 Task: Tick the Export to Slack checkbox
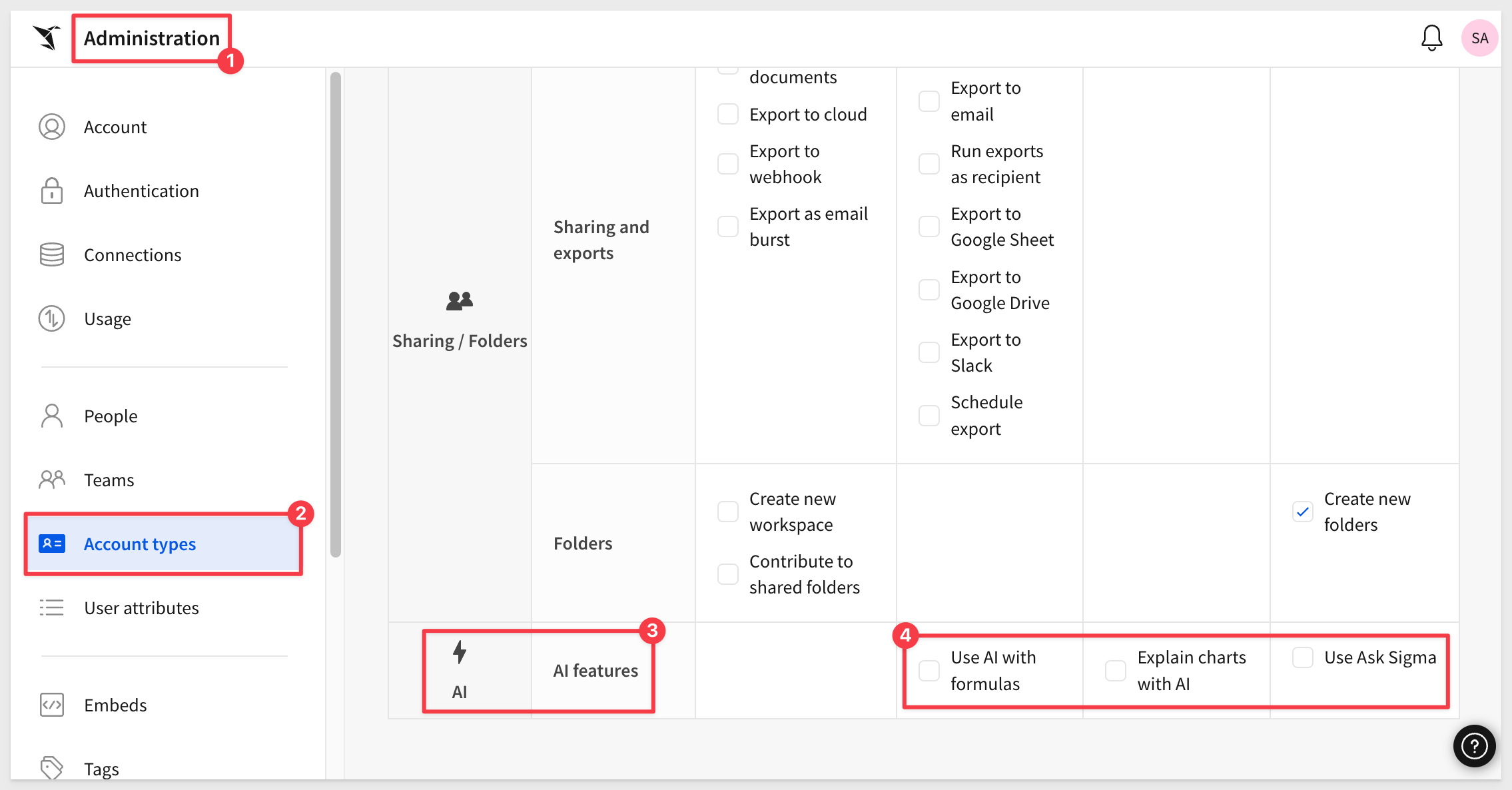929,352
